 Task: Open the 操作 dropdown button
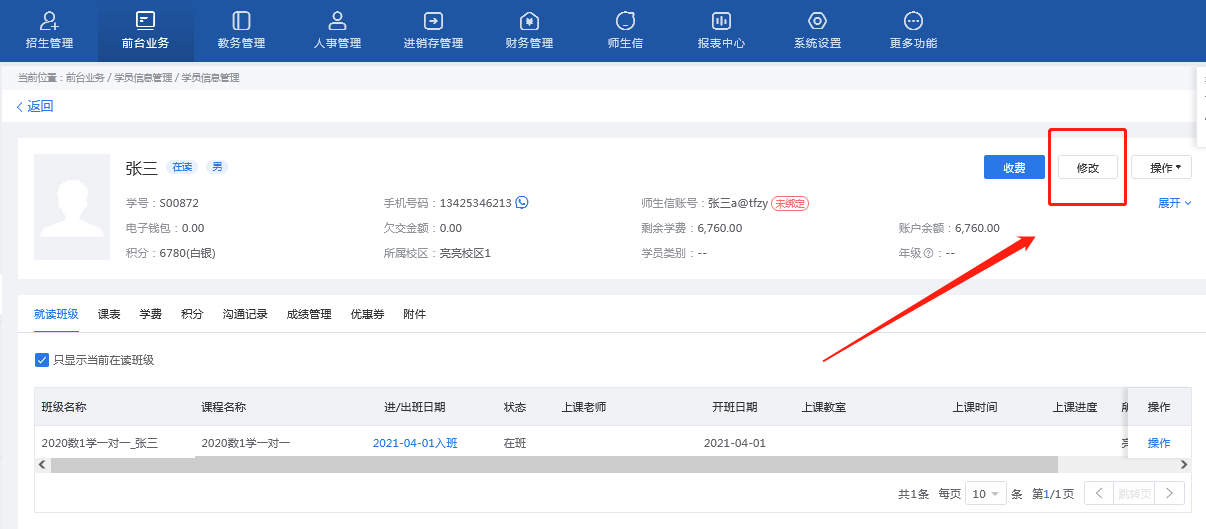point(1161,167)
